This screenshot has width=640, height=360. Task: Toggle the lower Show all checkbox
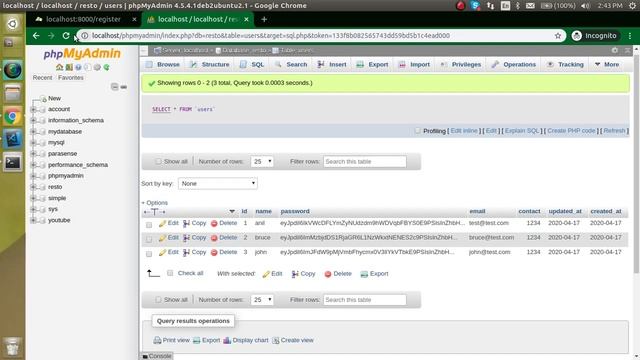pos(158,300)
